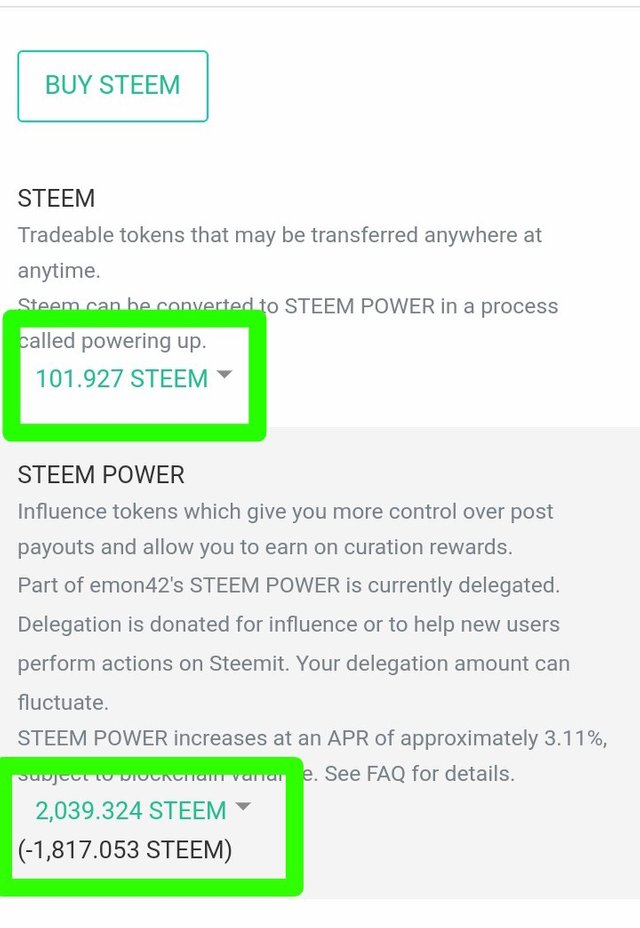
Task: Click the delegated amount (-1,817.053 STEEM)
Action: click(x=125, y=850)
